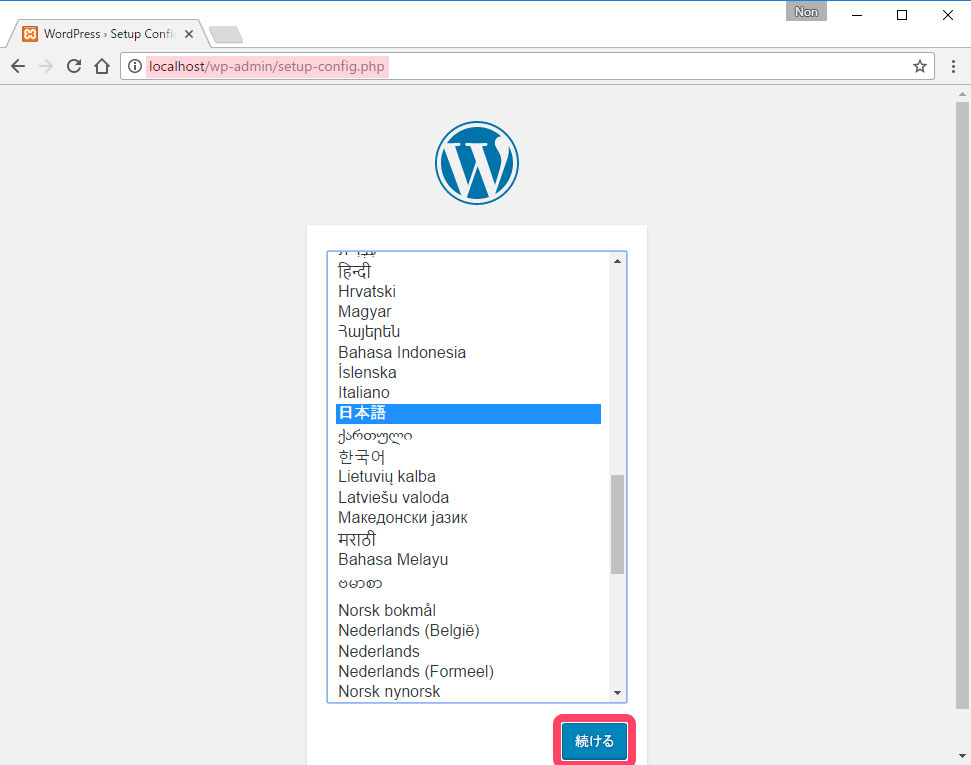Select Bahasa Indonesia language

pyautogui.click(x=468, y=352)
